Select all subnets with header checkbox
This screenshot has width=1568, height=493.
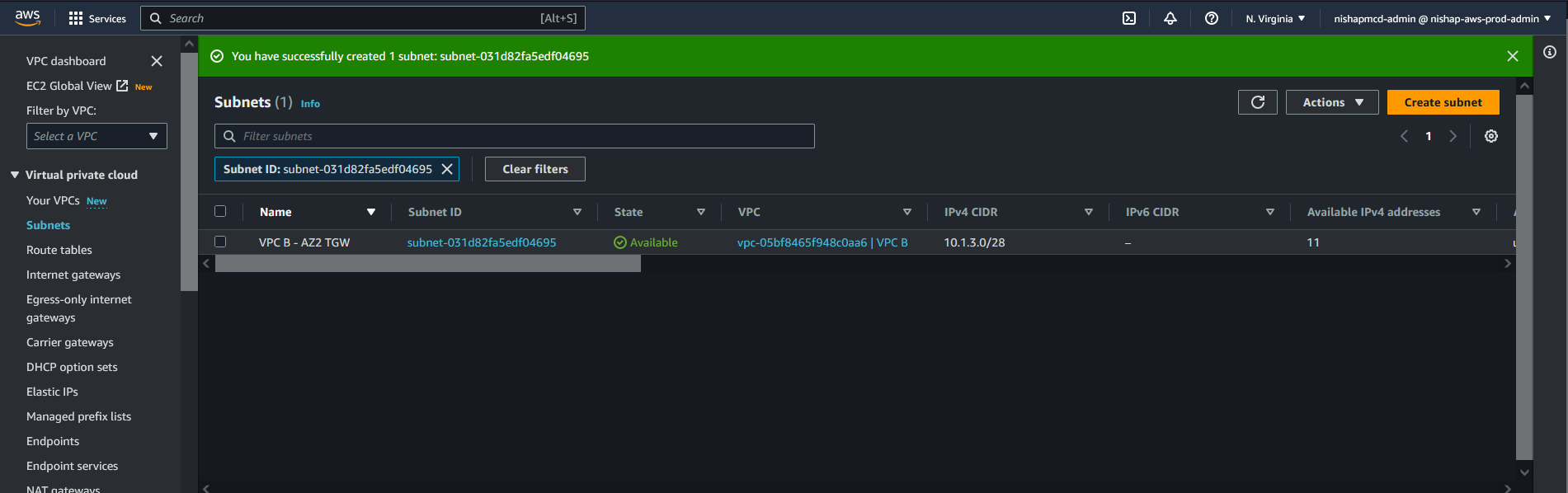coord(220,211)
